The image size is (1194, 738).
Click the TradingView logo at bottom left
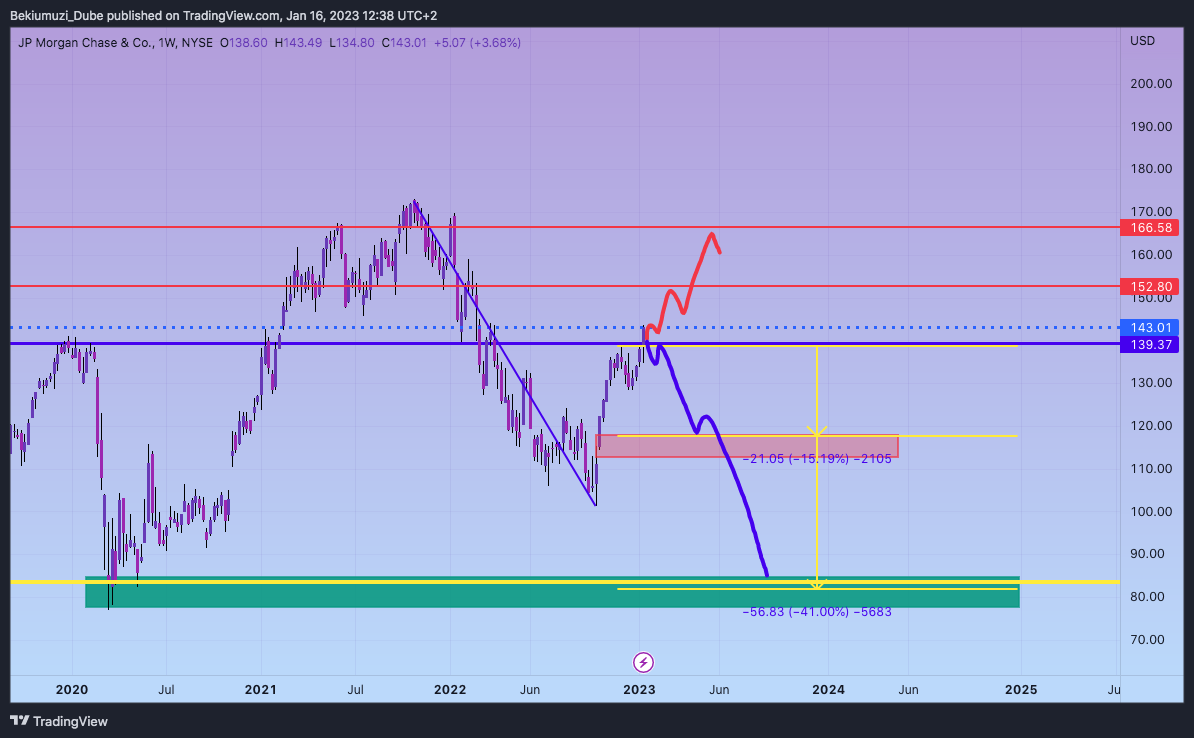(59, 721)
